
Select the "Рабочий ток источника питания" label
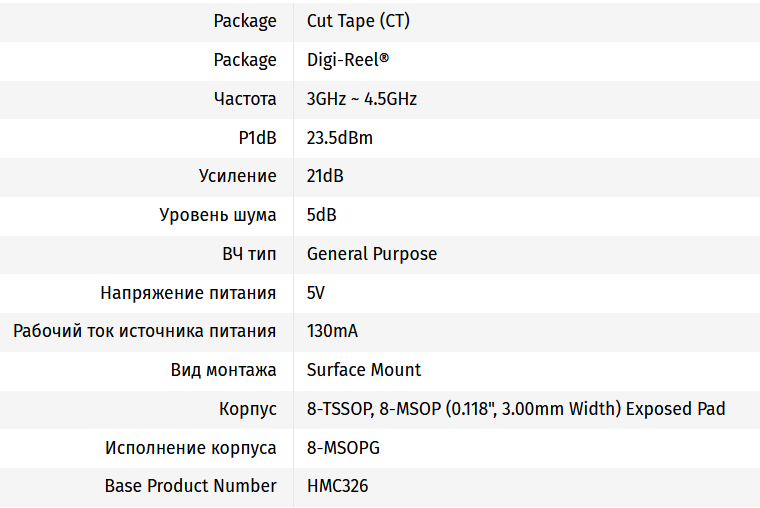(145, 331)
